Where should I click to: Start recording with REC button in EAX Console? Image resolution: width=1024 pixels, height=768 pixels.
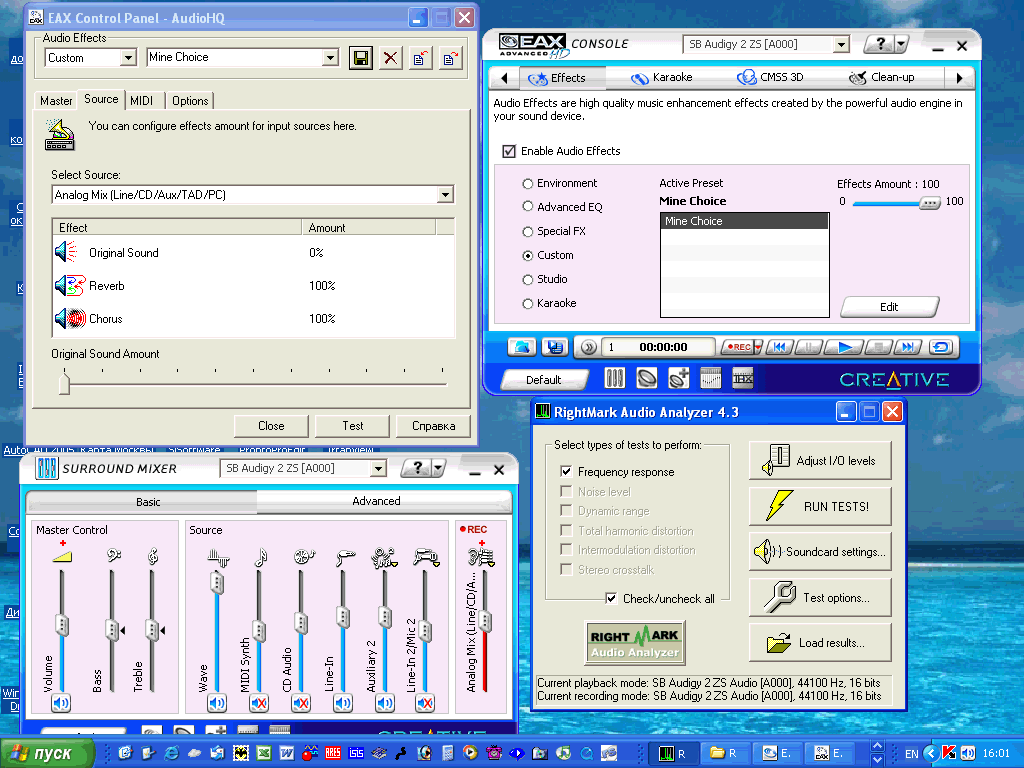[x=738, y=347]
